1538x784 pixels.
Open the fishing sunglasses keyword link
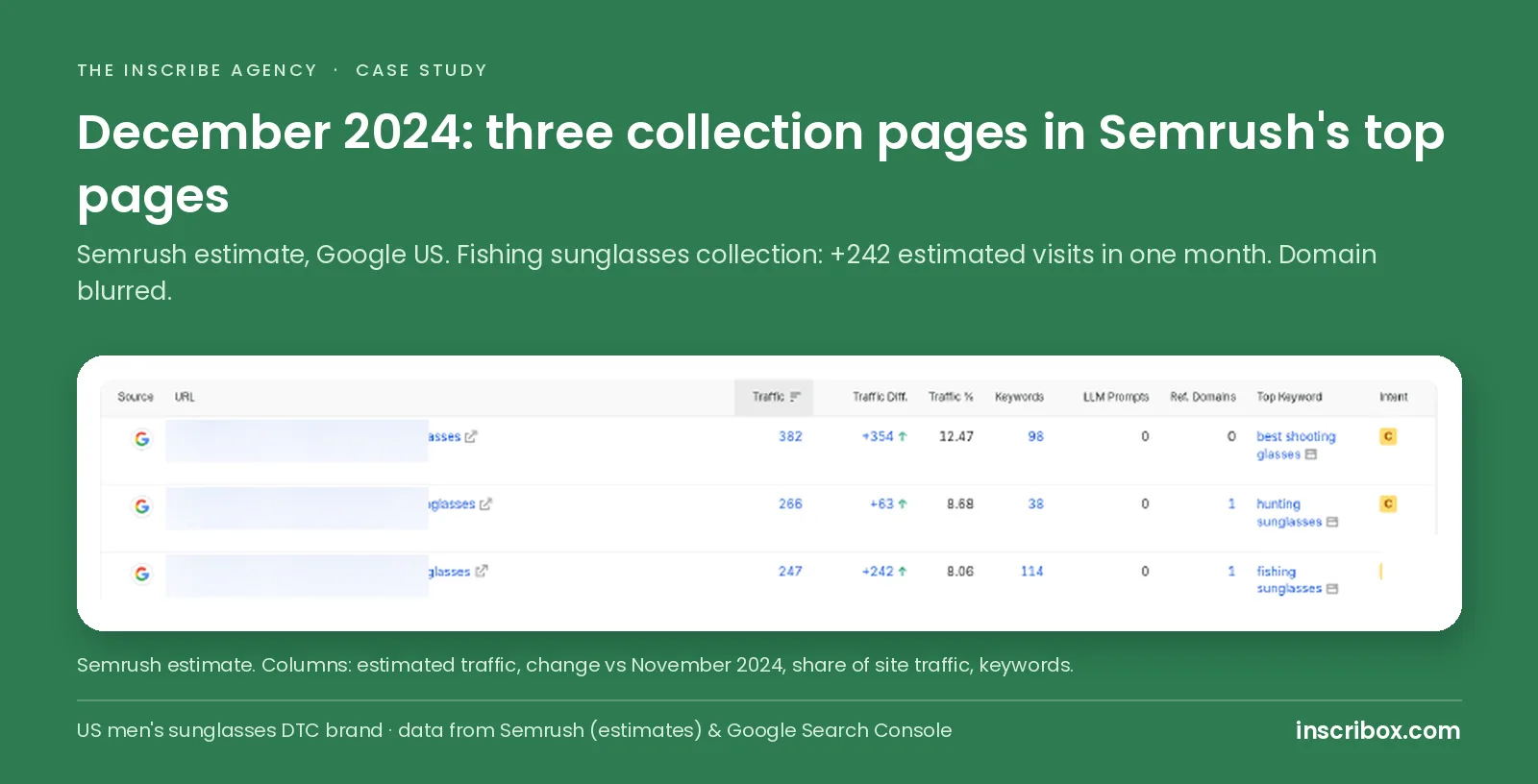(x=1289, y=579)
